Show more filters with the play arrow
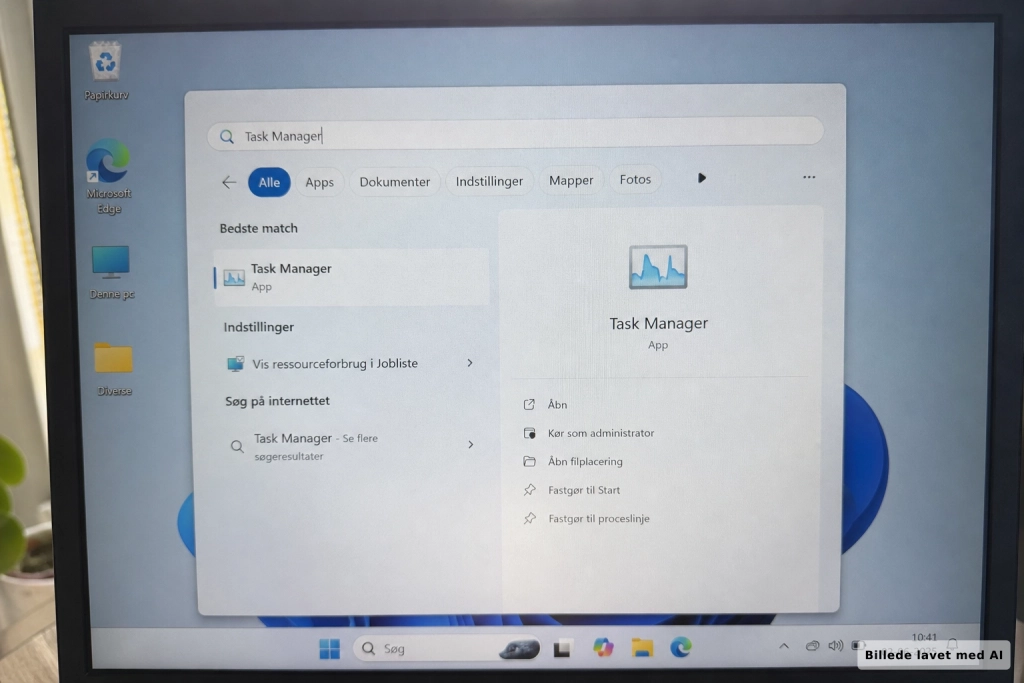This screenshot has height=683, width=1024. pos(701,178)
